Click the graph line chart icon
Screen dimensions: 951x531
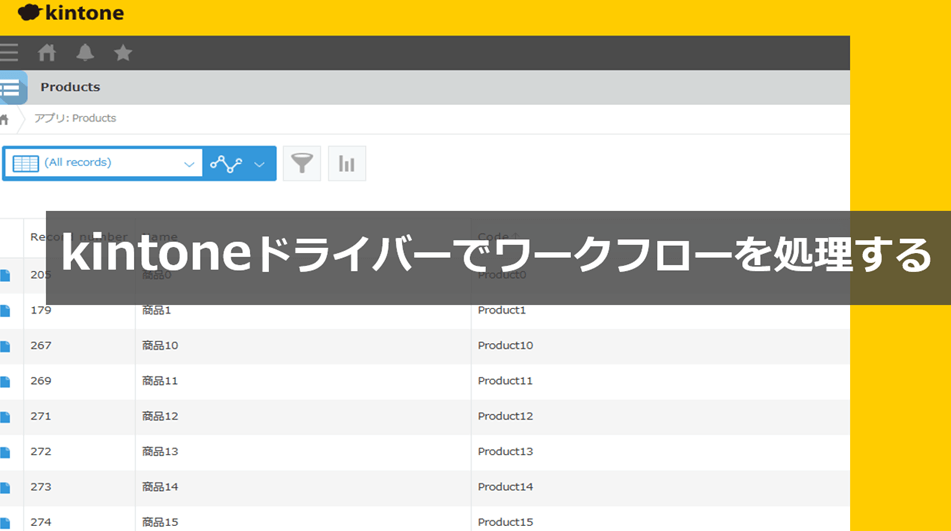(226, 164)
